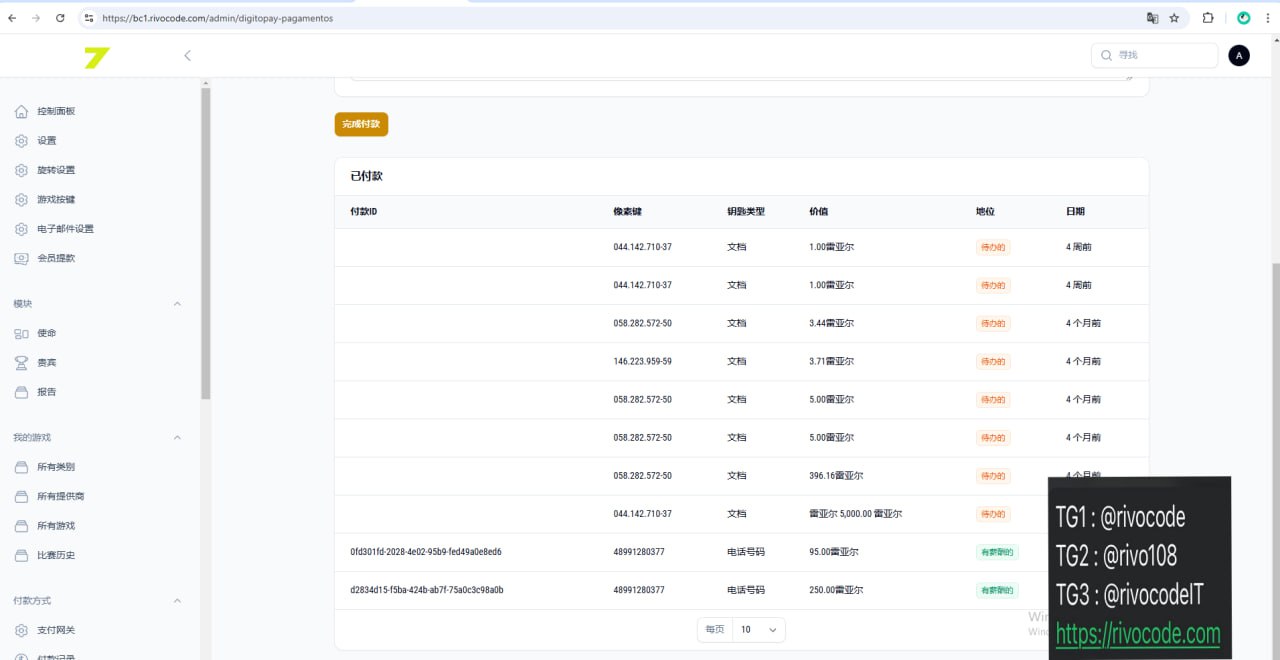Screen dimensions: 1280x660
Task: Click the cash icon beside 会员提款
Action: [x=22, y=258]
